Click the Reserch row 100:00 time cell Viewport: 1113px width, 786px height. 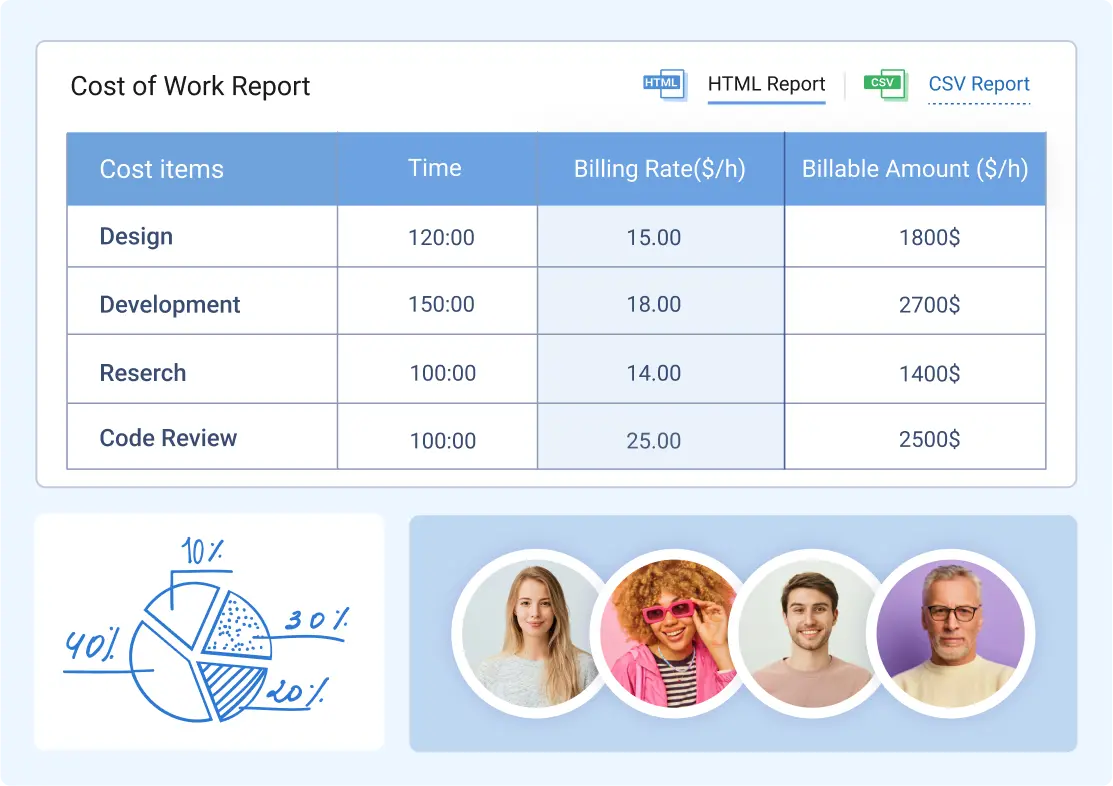(437, 369)
